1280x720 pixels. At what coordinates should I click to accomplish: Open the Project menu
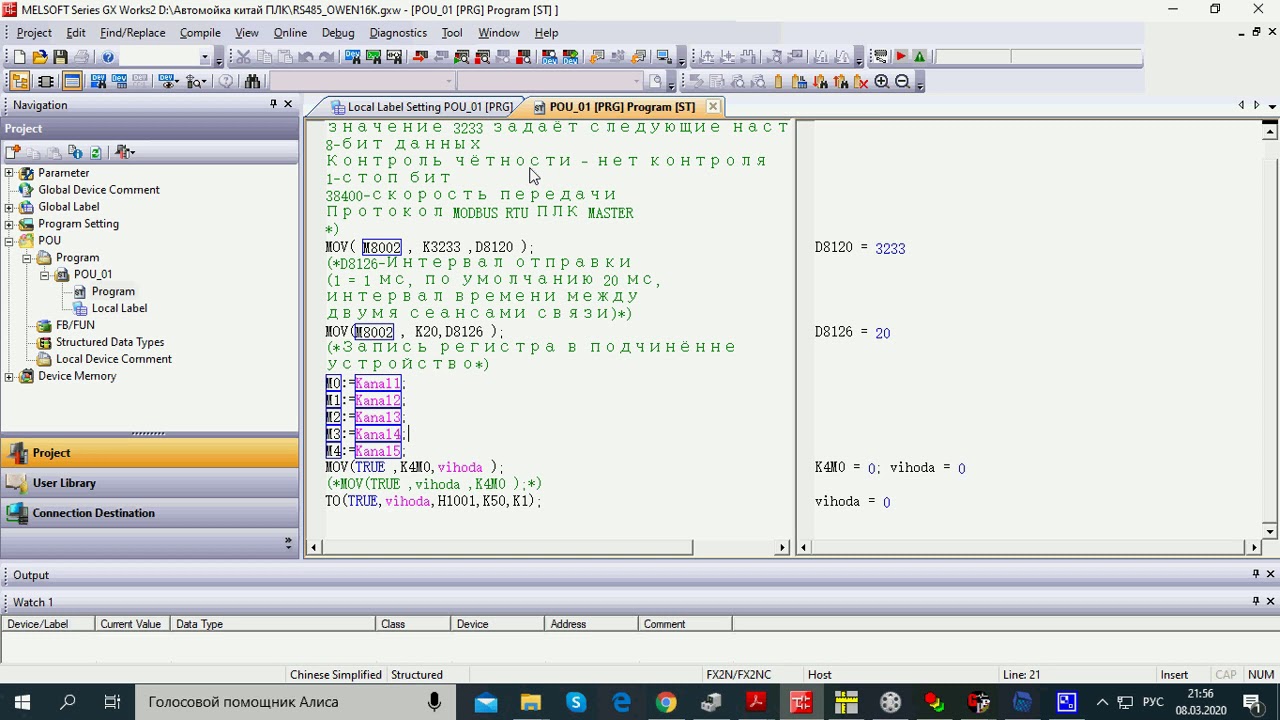33,33
